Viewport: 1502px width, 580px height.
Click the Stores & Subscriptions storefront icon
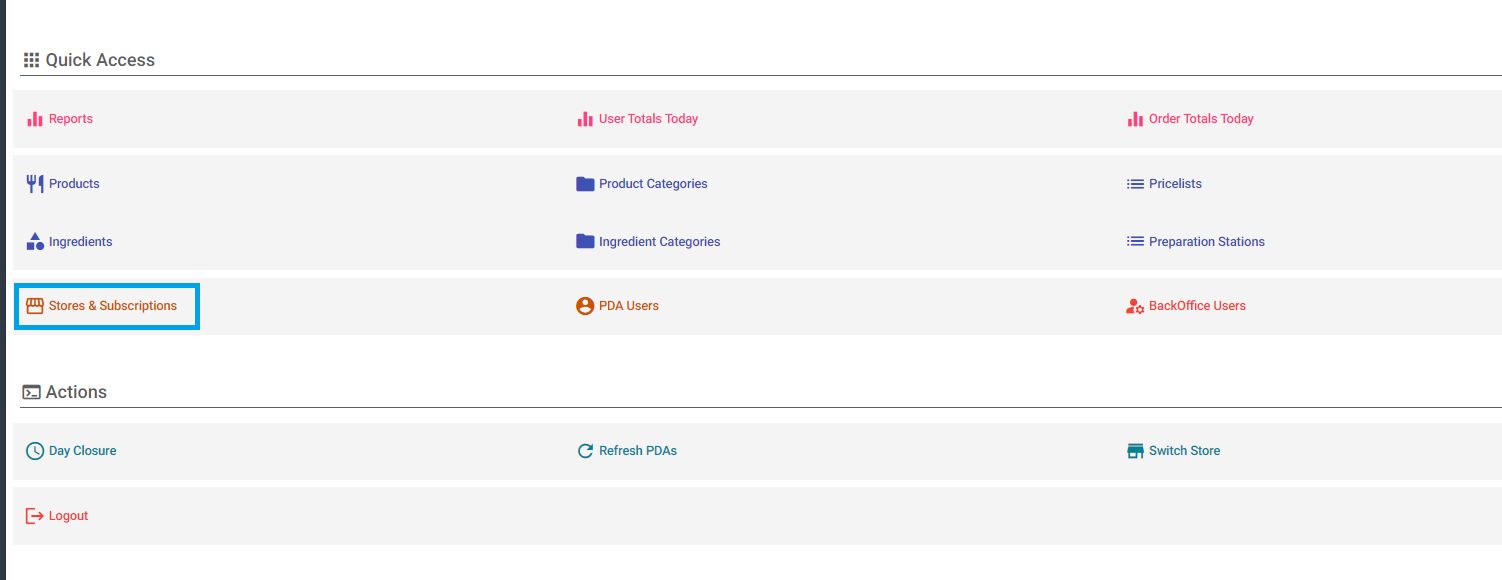click(35, 306)
